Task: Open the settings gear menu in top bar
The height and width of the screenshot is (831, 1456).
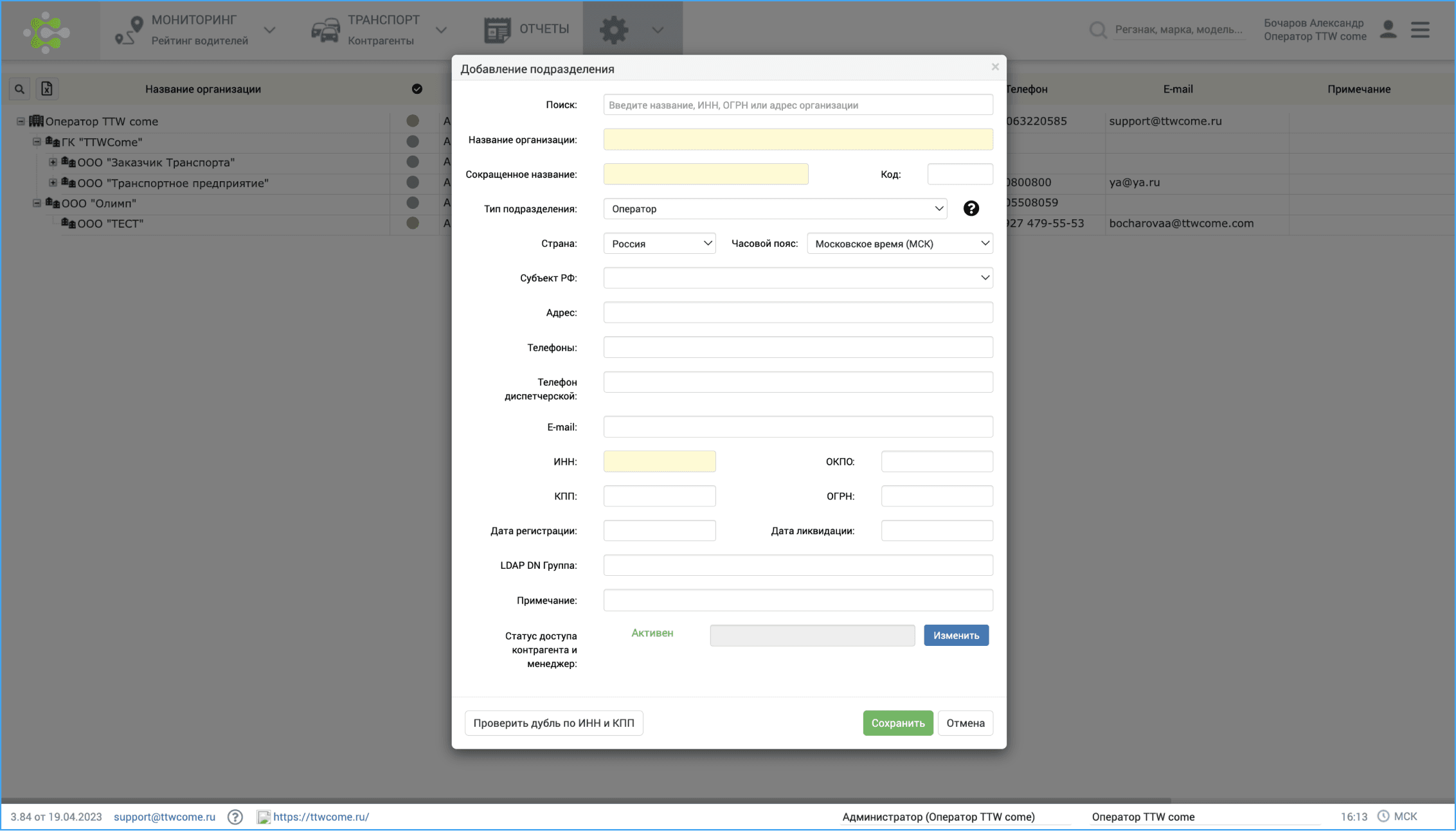Action: click(x=614, y=30)
